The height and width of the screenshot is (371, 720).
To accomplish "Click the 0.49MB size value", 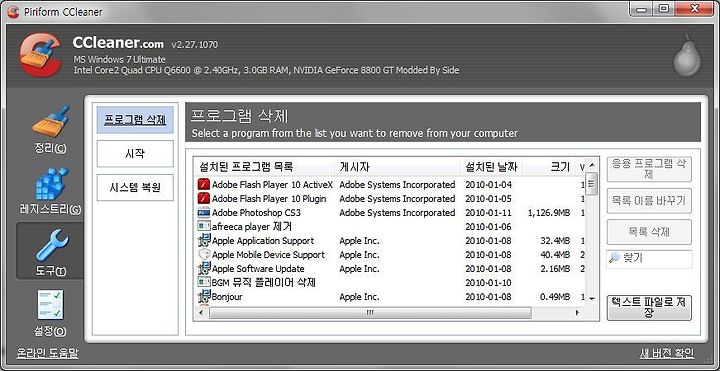I will (x=556, y=297).
